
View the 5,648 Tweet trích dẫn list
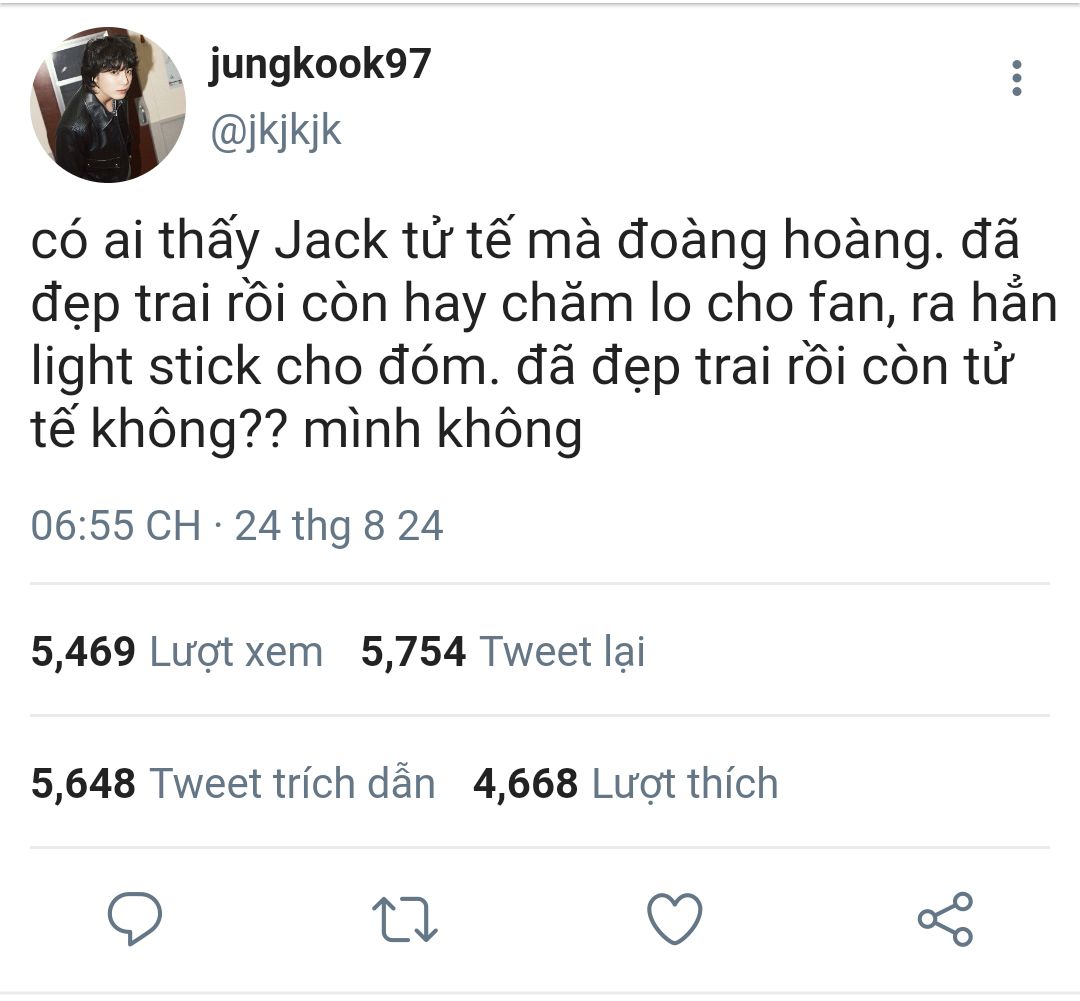pyautogui.click(x=233, y=783)
